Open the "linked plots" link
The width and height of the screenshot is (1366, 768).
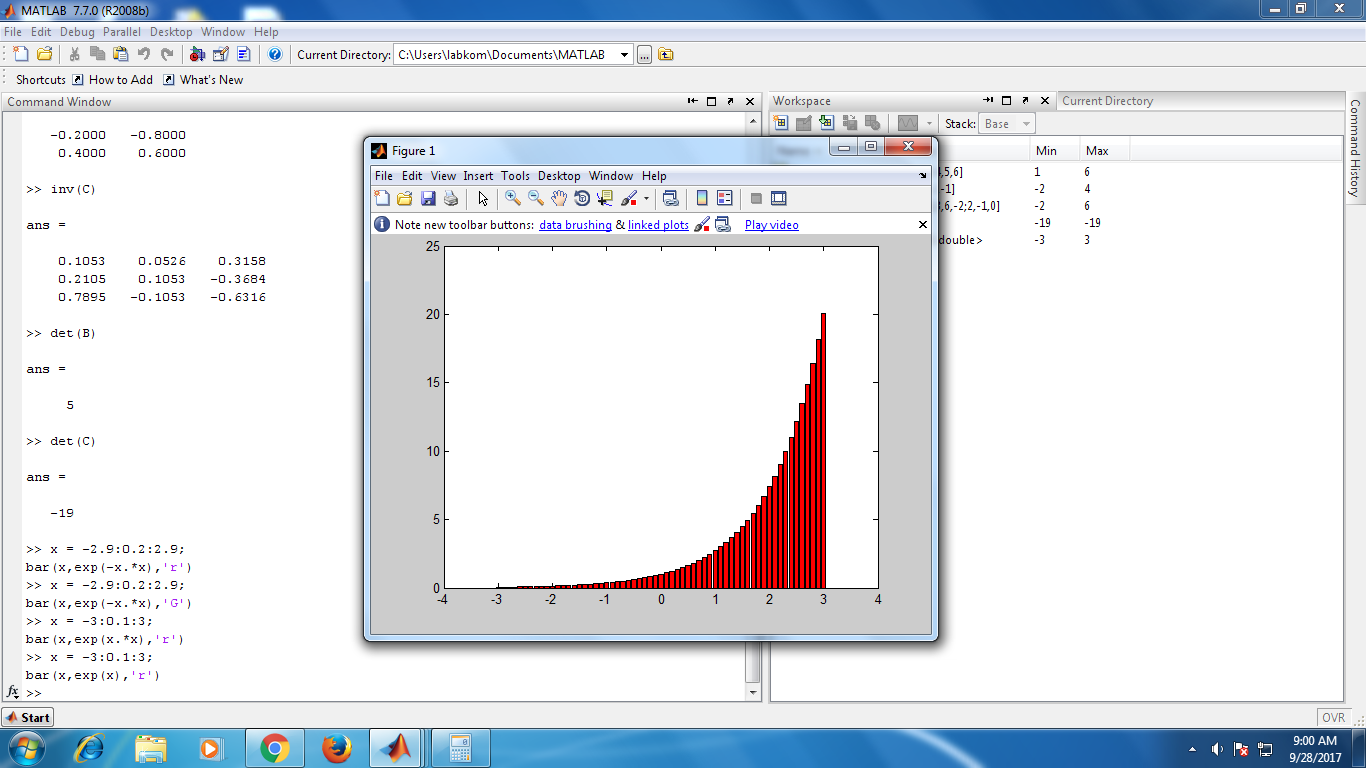658,225
